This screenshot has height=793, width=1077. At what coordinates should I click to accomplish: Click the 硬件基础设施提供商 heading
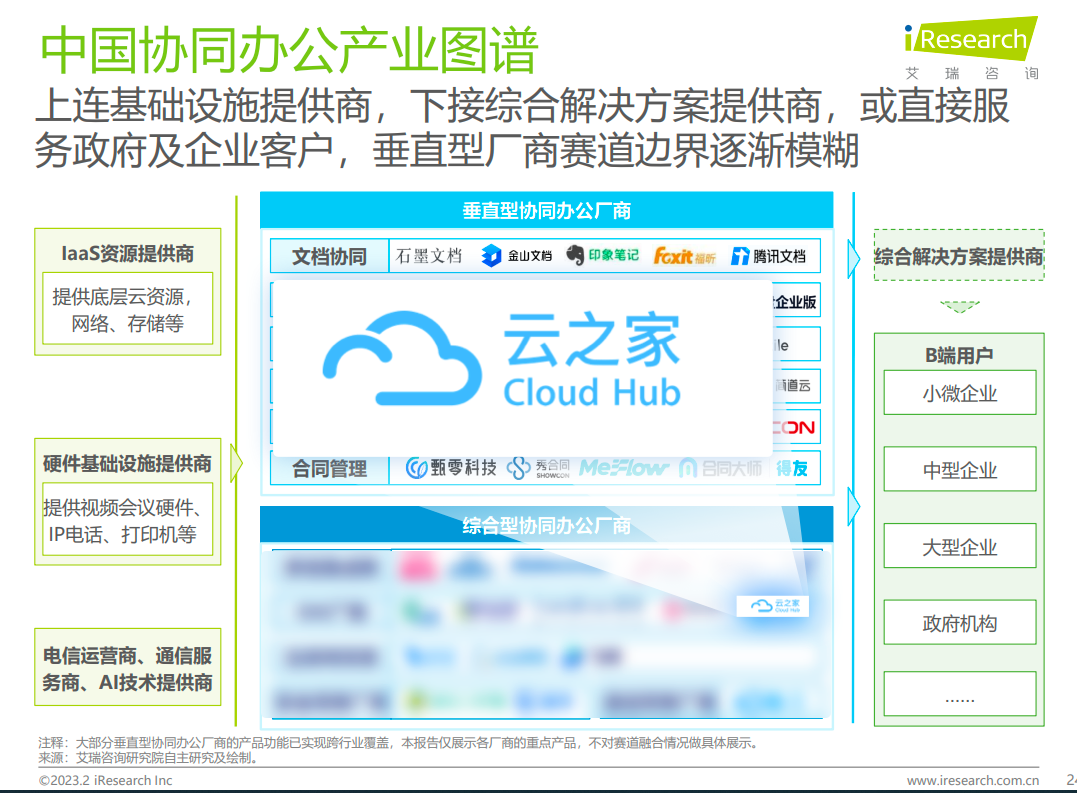128,463
